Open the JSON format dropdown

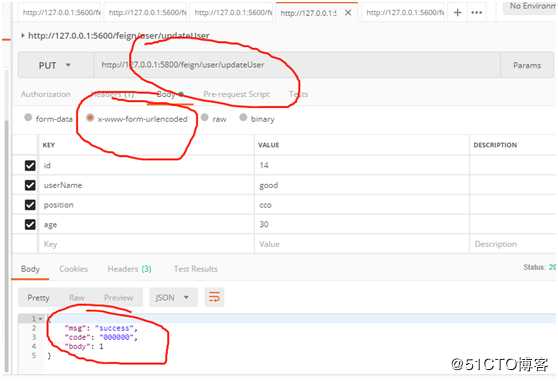coord(173,297)
